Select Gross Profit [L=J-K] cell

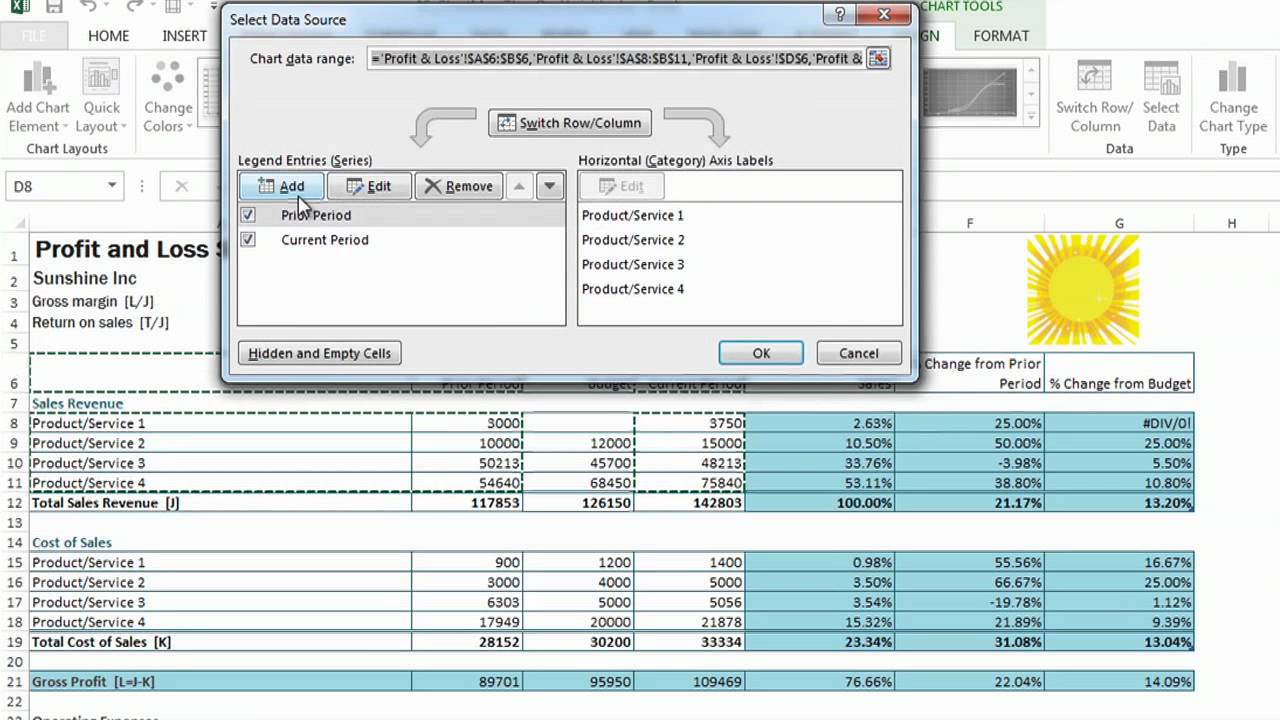click(x=221, y=682)
